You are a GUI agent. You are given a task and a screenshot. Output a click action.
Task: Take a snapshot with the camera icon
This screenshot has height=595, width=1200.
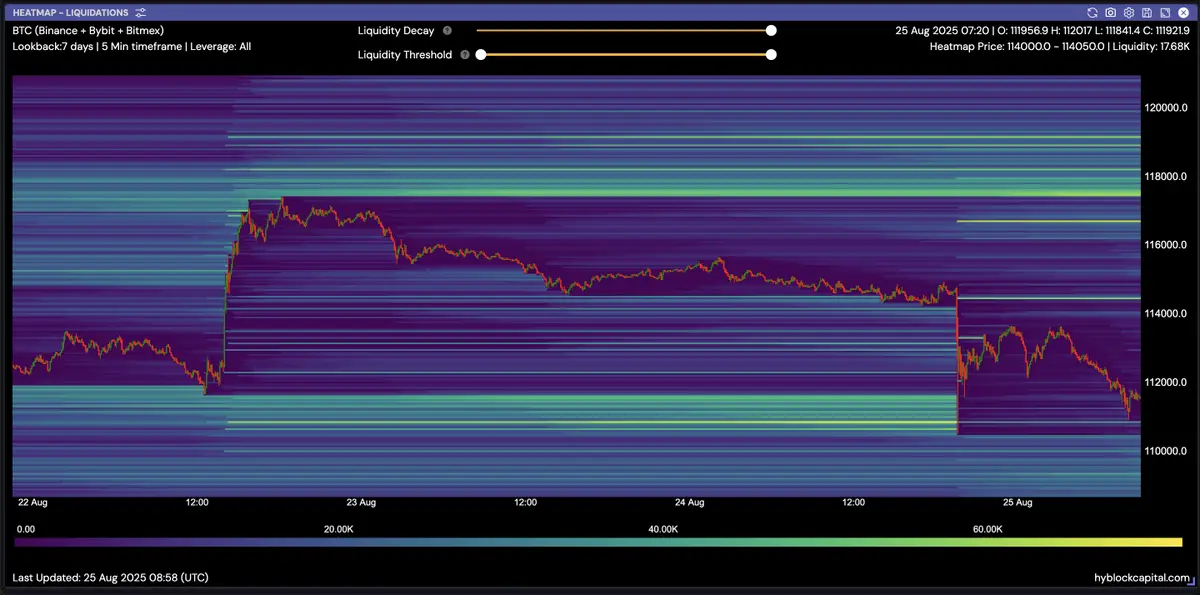(1111, 12)
